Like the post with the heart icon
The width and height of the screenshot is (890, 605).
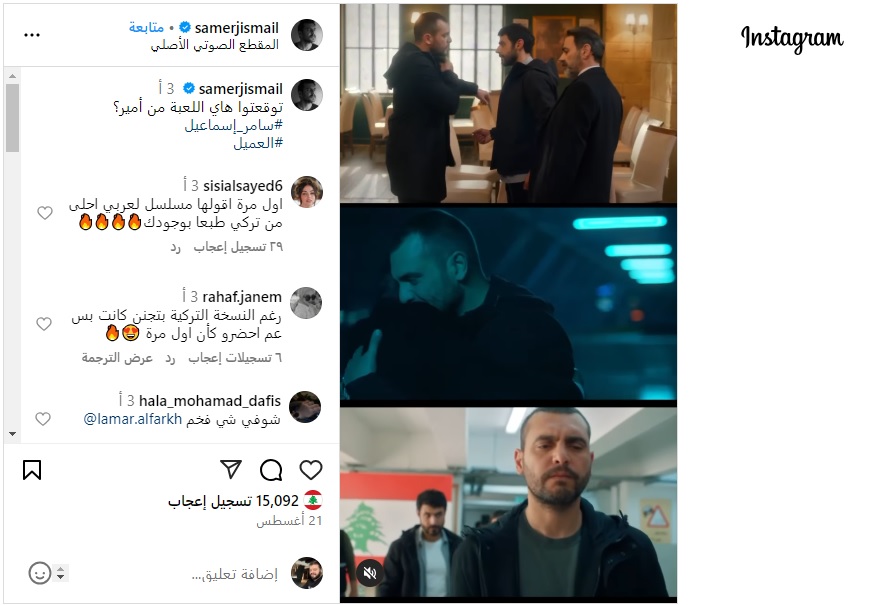(310, 470)
